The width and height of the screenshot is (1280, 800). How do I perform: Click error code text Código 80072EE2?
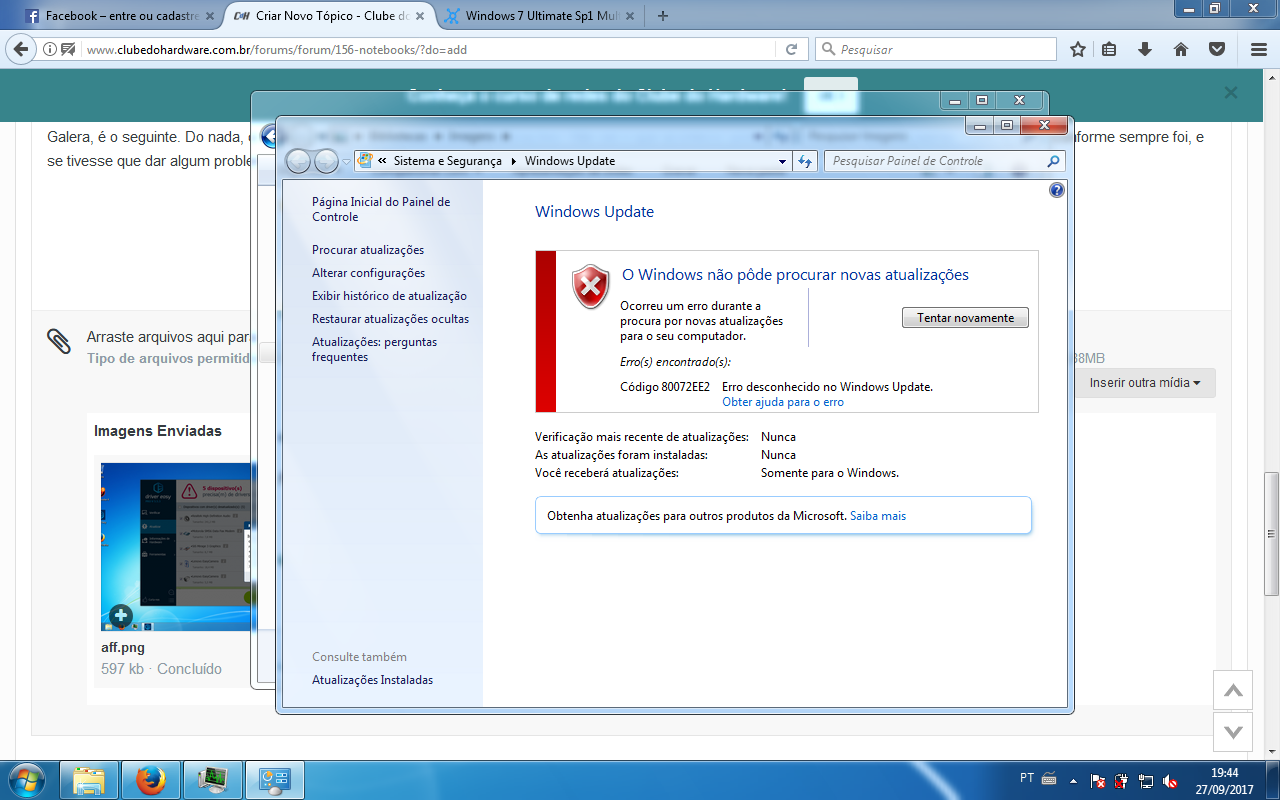tap(665, 387)
